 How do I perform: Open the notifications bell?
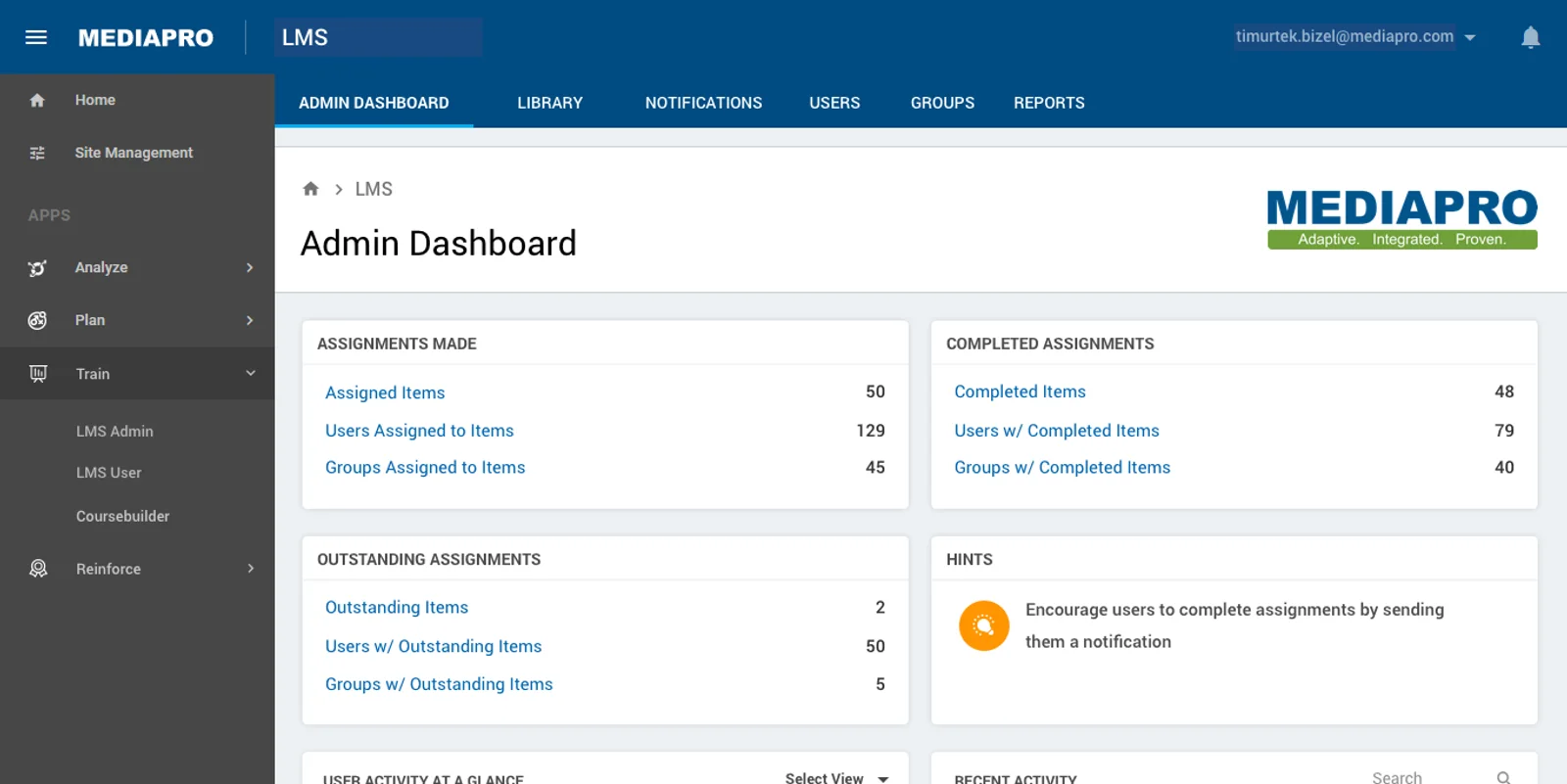1531,37
